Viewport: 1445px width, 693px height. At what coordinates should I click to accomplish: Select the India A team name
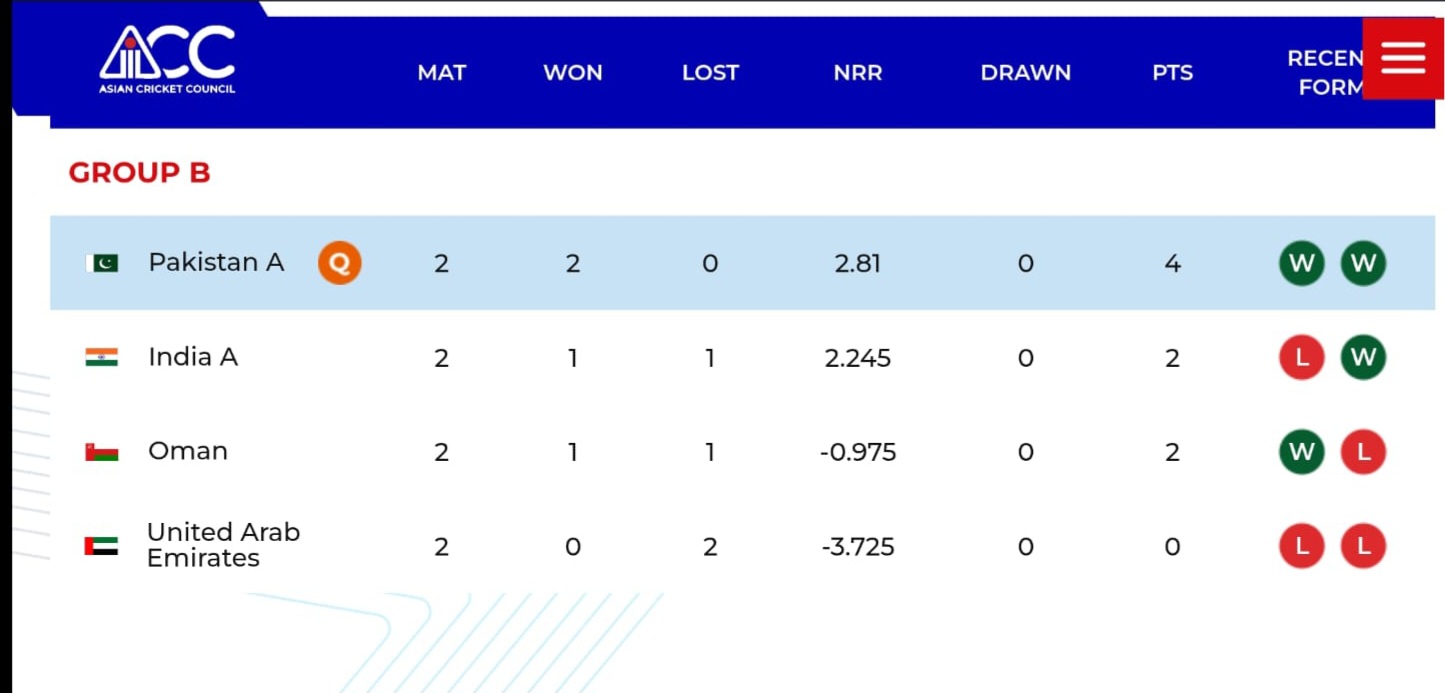193,357
